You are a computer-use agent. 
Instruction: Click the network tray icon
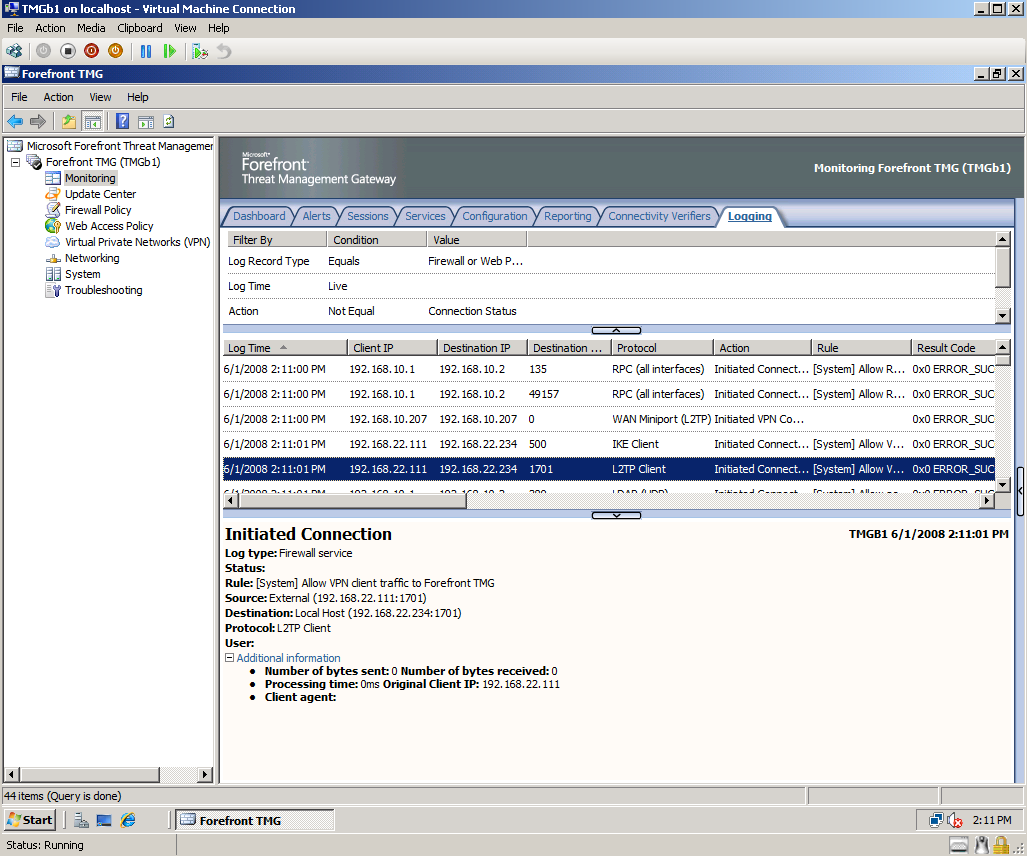[x=936, y=820]
